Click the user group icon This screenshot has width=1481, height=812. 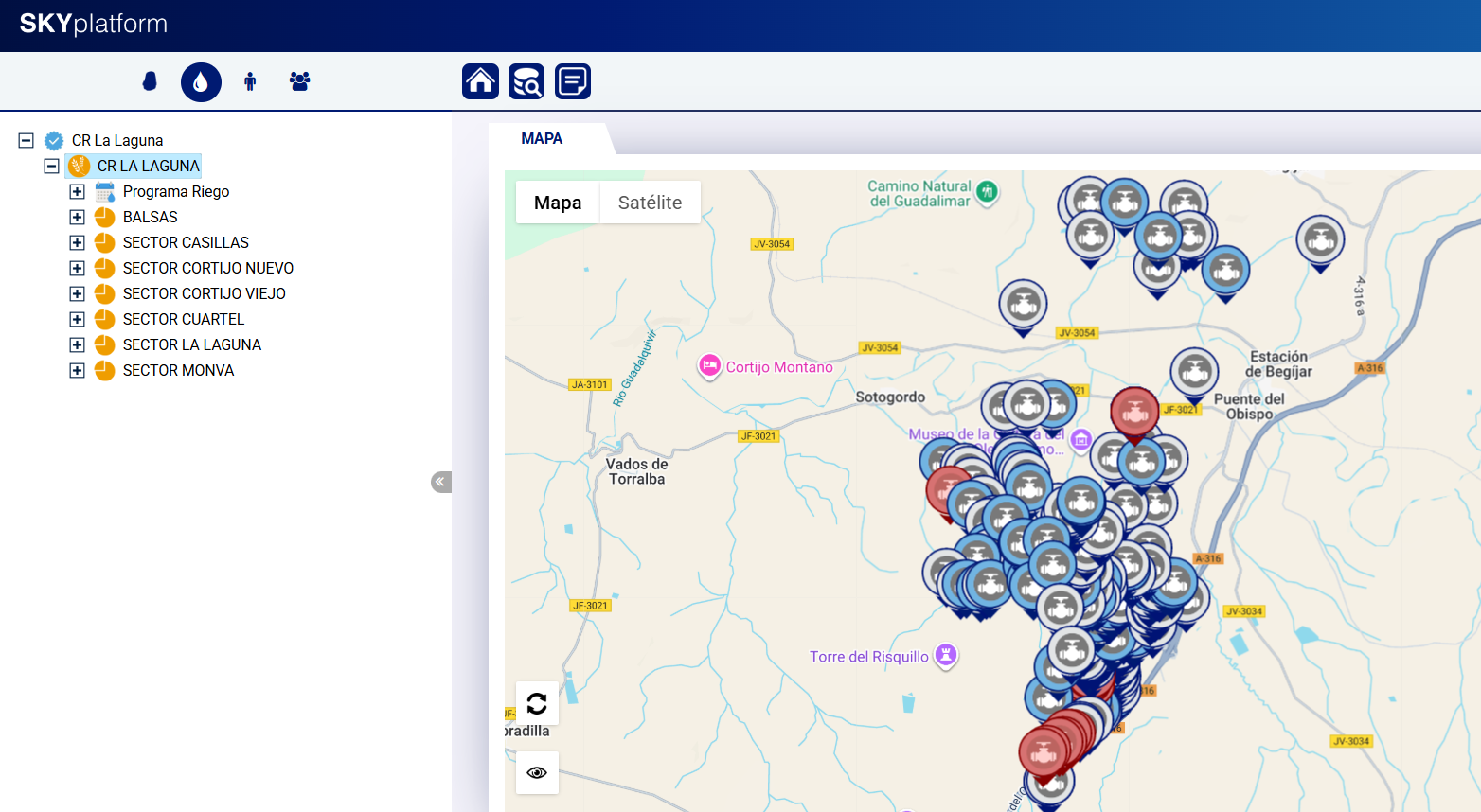click(300, 81)
